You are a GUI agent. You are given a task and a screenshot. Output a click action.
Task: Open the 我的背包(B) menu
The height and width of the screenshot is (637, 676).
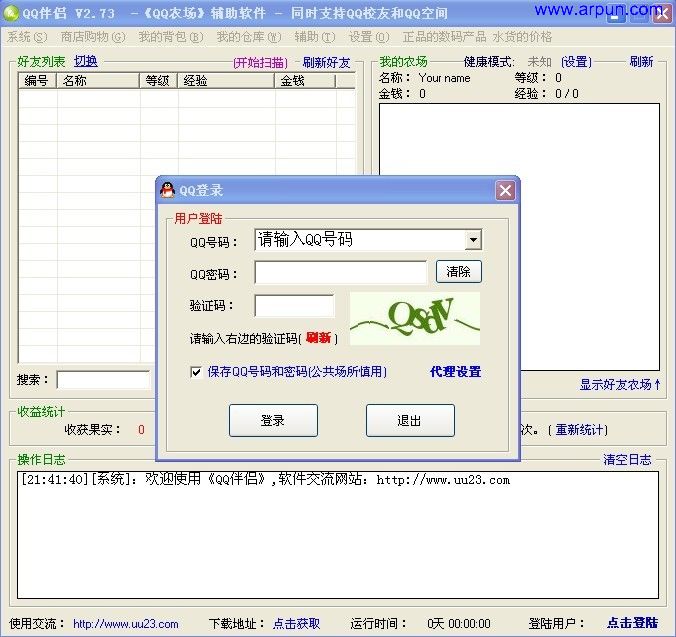[170, 37]
